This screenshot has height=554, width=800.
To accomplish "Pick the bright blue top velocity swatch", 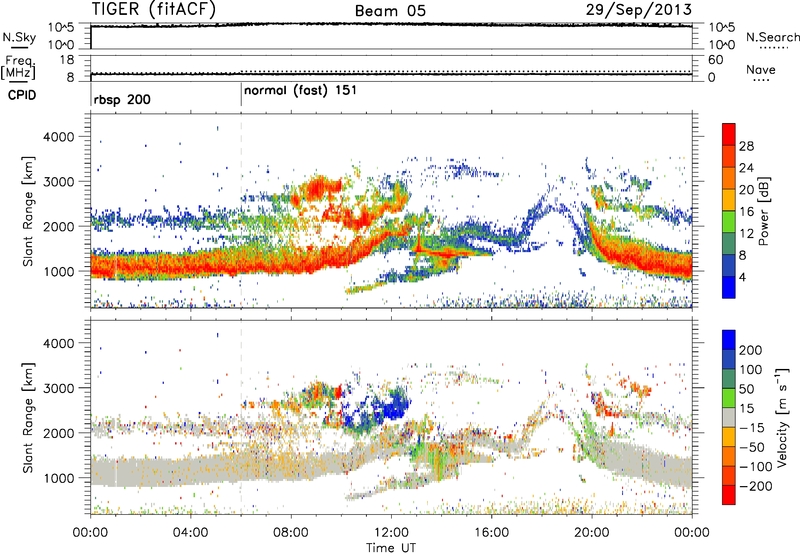I will (x=729, y=340).
